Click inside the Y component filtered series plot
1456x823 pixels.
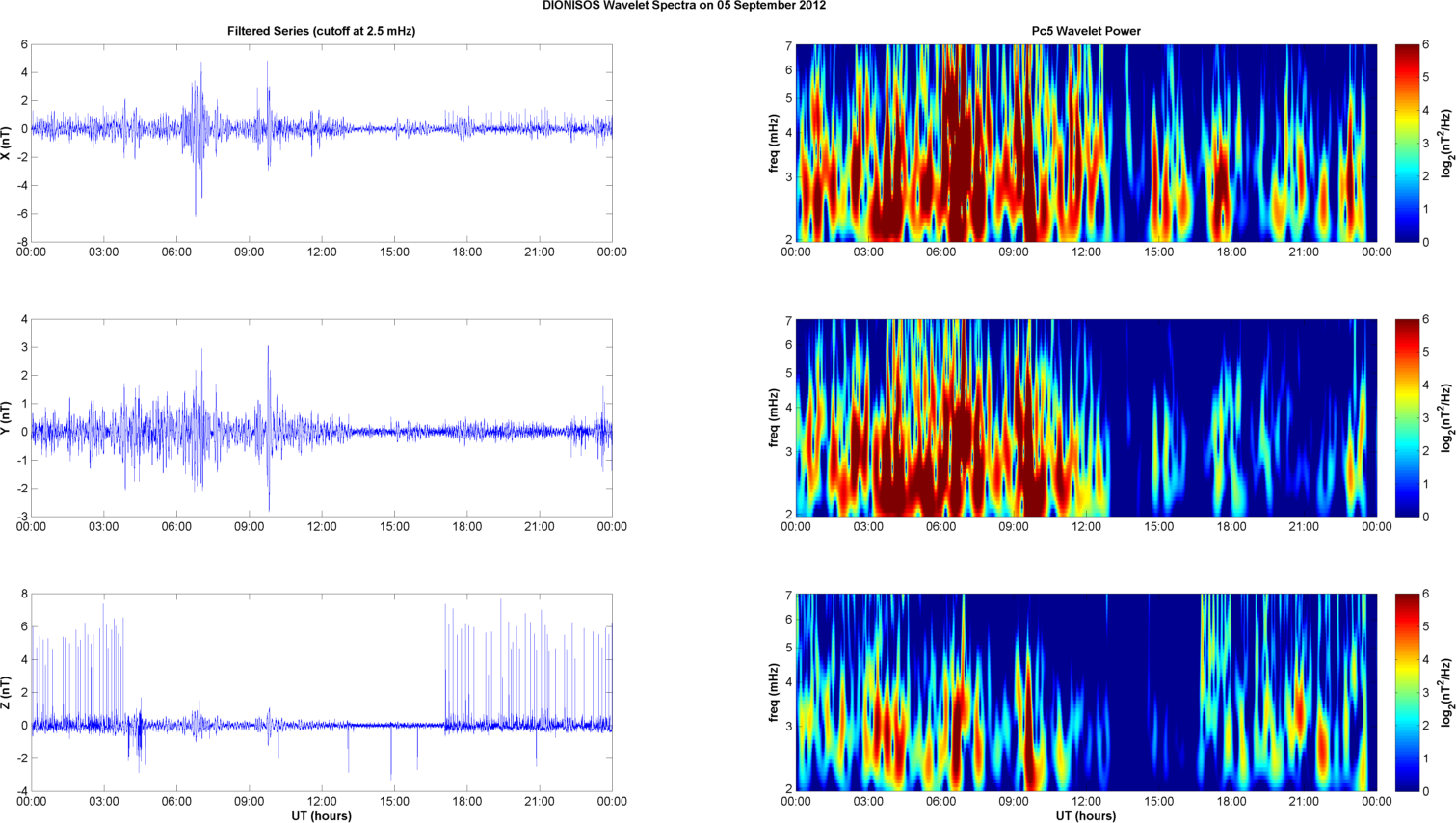[321, 417]
